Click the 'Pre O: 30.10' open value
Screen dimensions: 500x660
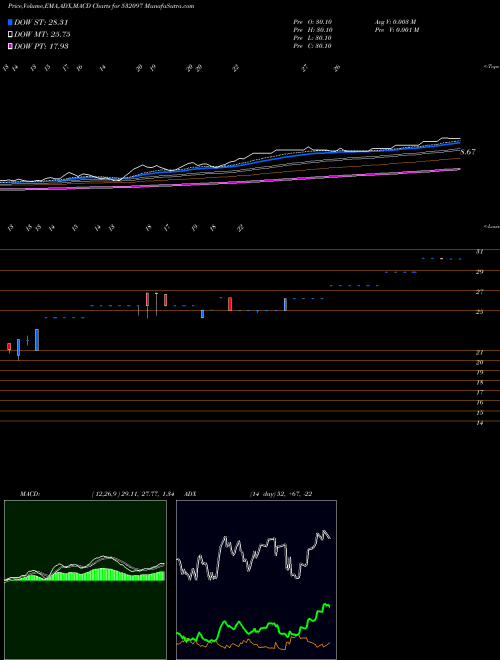click(313, 22)
